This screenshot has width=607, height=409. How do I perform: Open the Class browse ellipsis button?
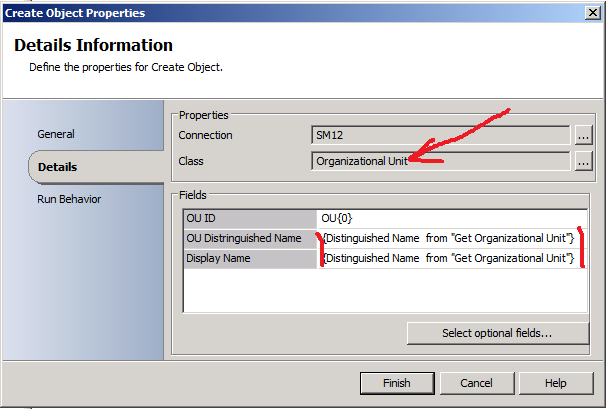[584, 160]
